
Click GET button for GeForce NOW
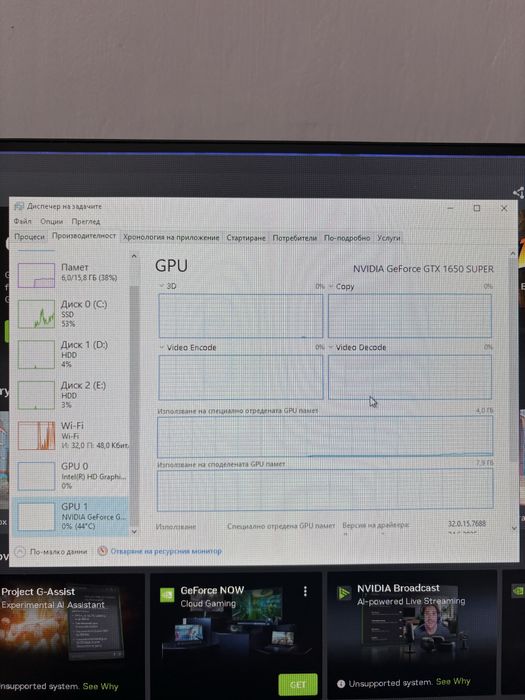pos(298,684)
